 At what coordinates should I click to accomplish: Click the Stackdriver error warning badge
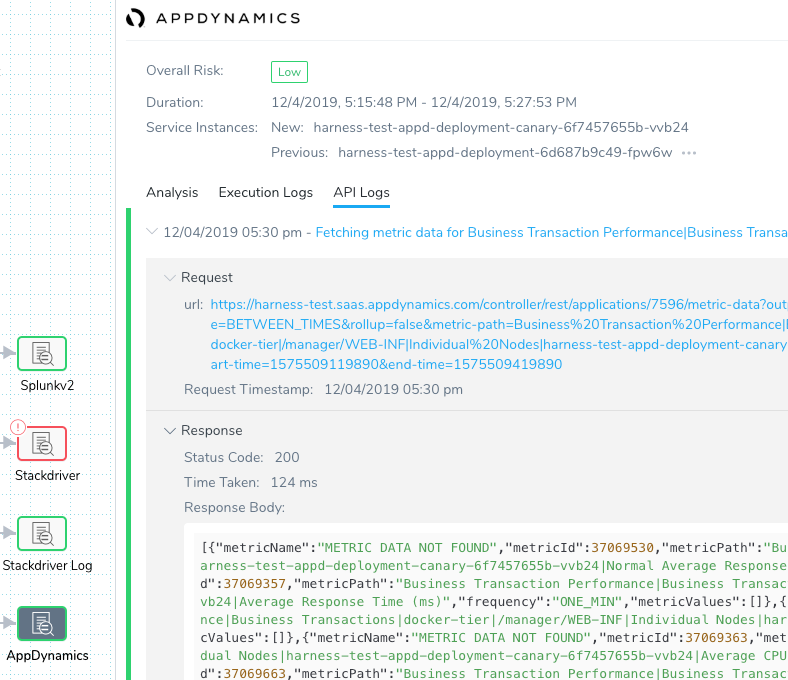[18, 427]
